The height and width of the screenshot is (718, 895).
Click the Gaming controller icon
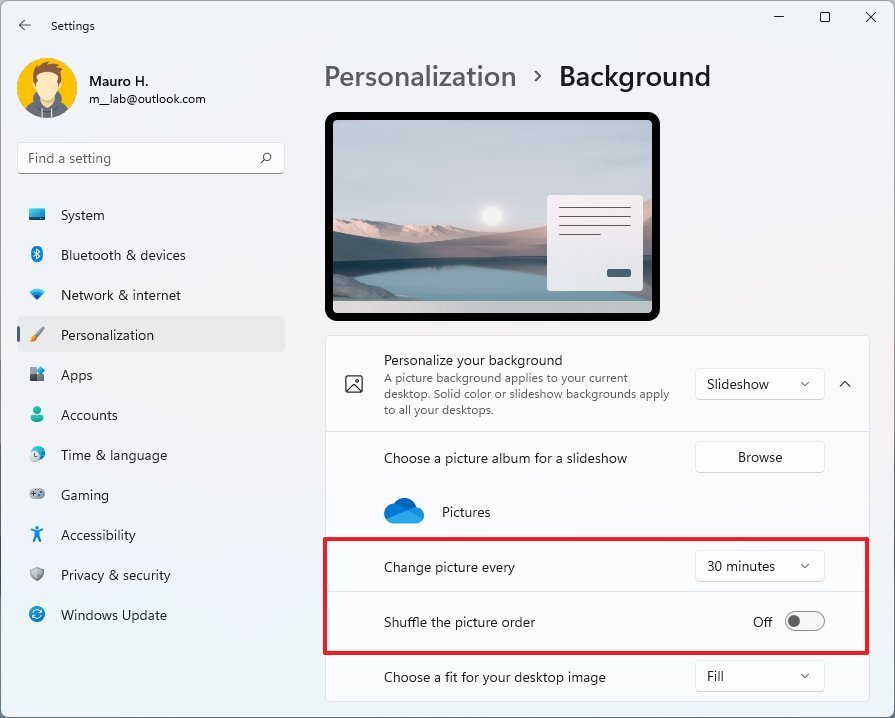pyautogui.click(x=37, y=494)
